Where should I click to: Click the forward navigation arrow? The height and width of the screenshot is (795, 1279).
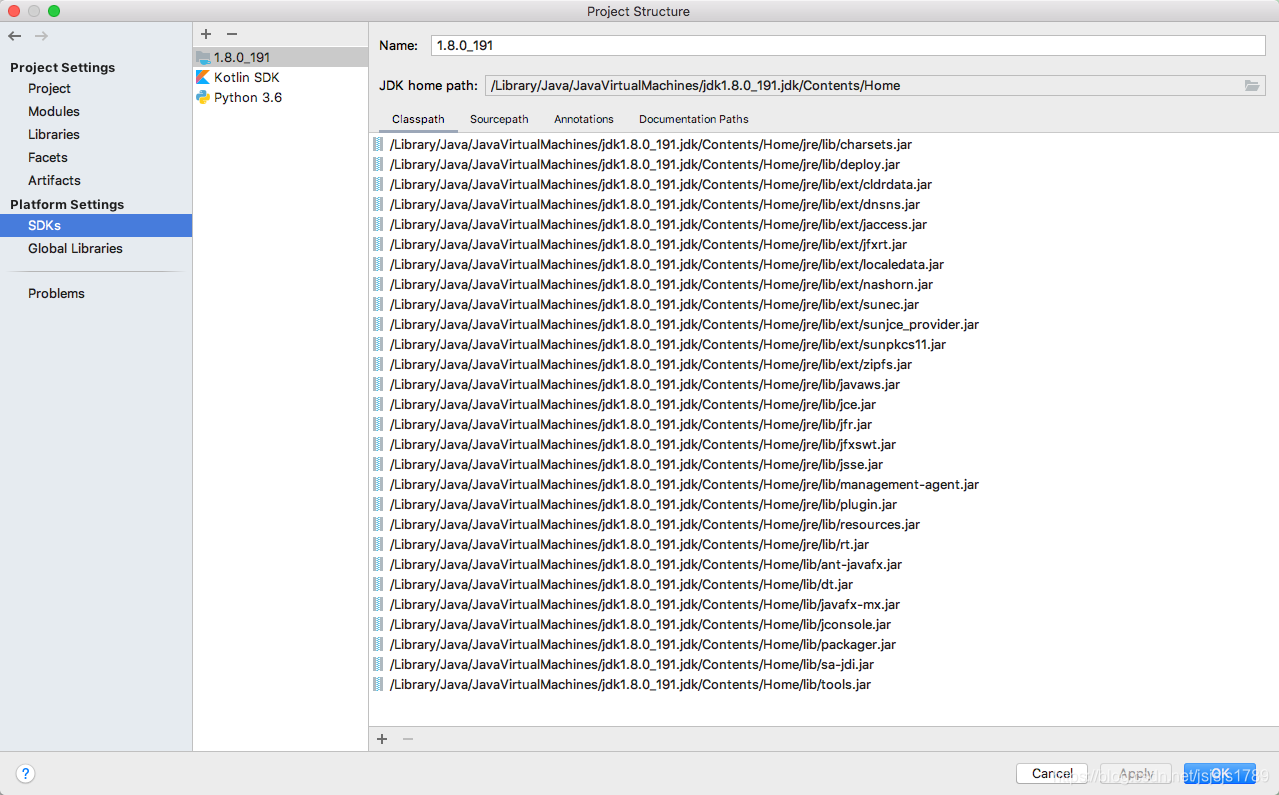[x=41, y=36]
